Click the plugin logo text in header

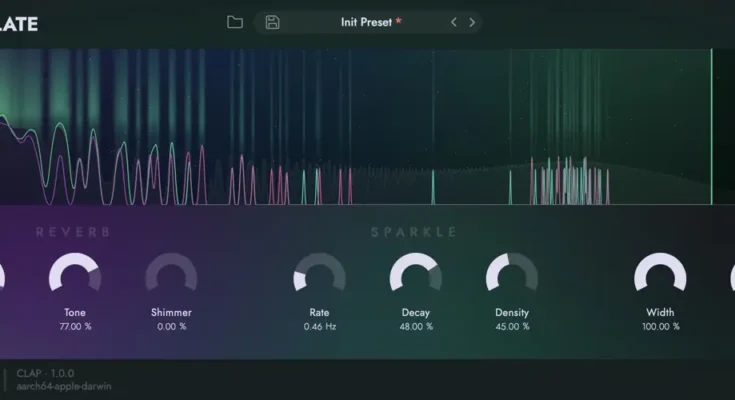tap(19, 24)
